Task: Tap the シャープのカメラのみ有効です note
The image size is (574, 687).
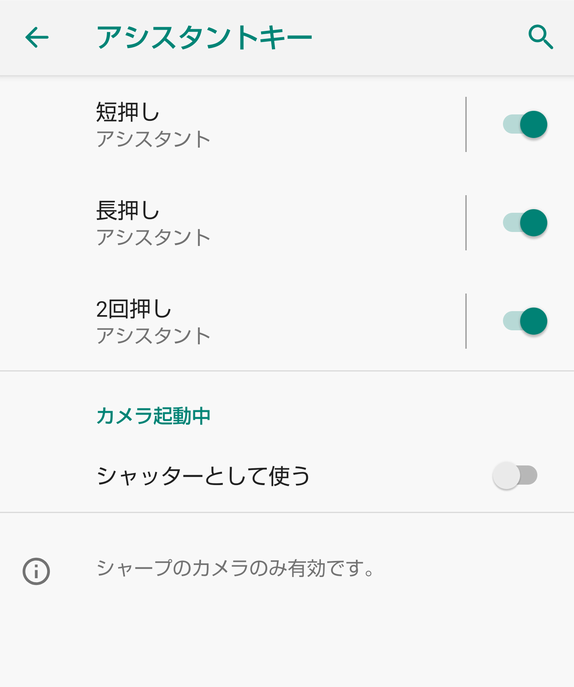Action: coord(235,568)
